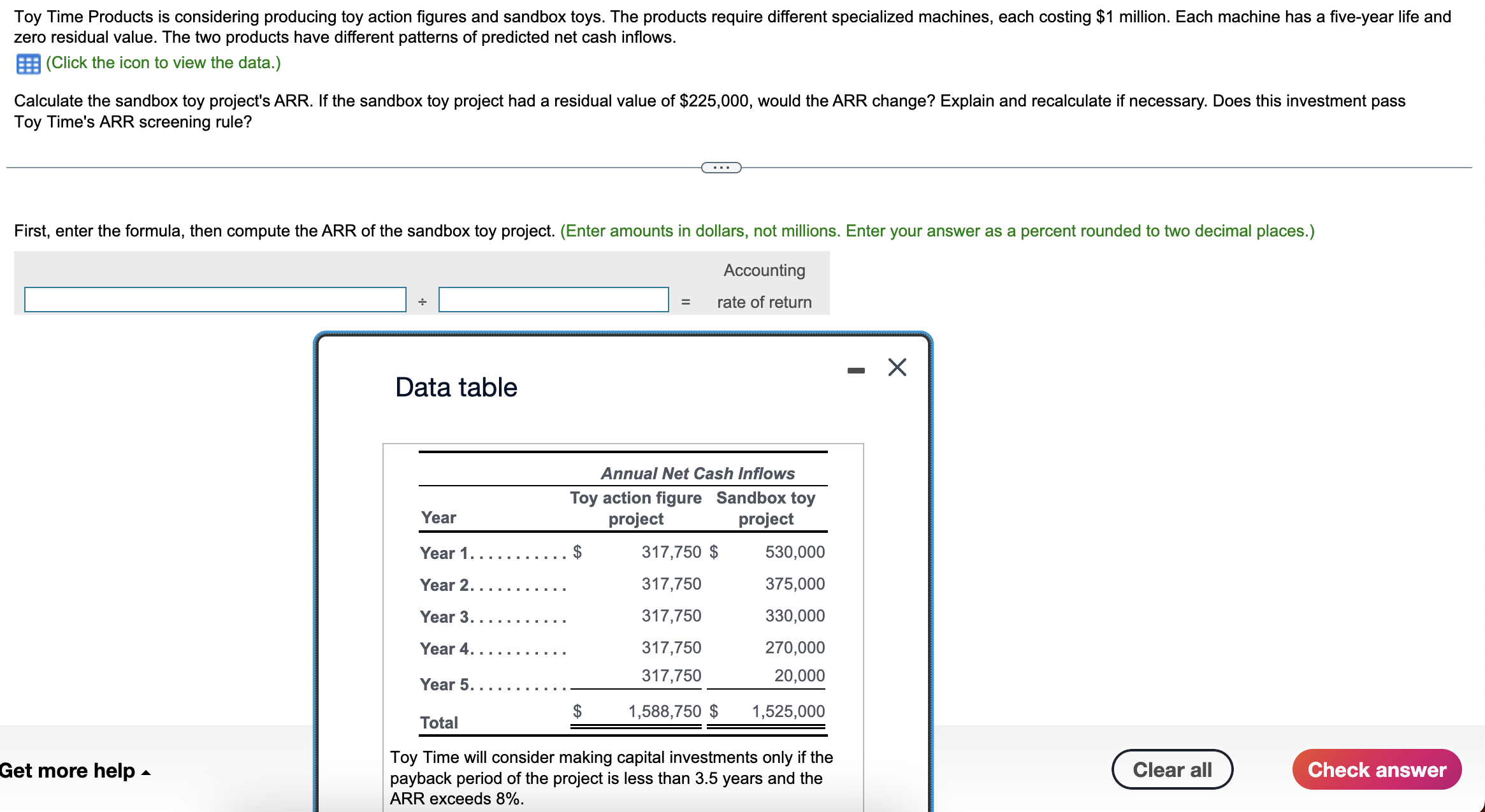Click the Data table heading
The height and width of the screenshot is (812, 1485).
[456, 388]
